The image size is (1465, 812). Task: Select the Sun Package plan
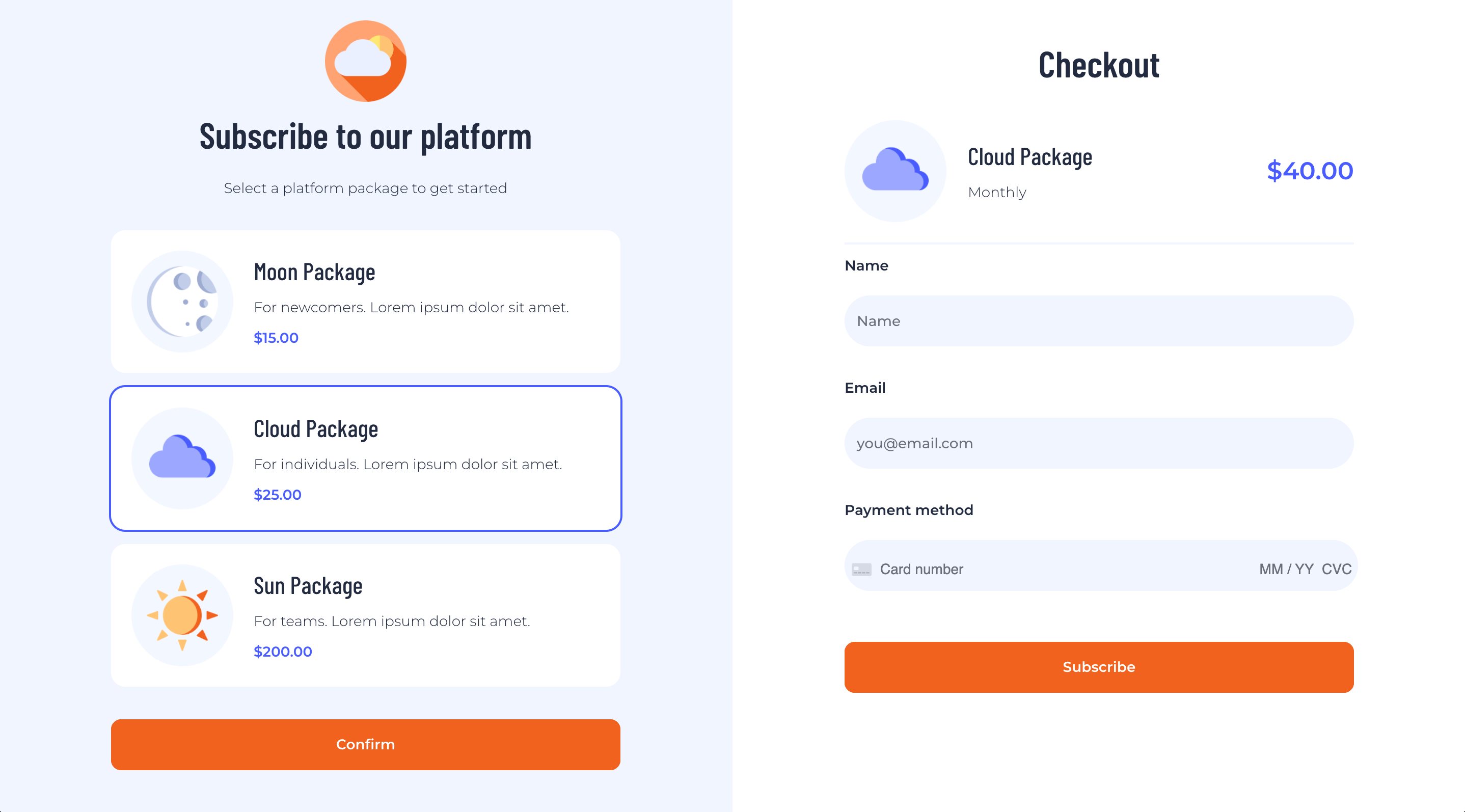click(366, 615)
